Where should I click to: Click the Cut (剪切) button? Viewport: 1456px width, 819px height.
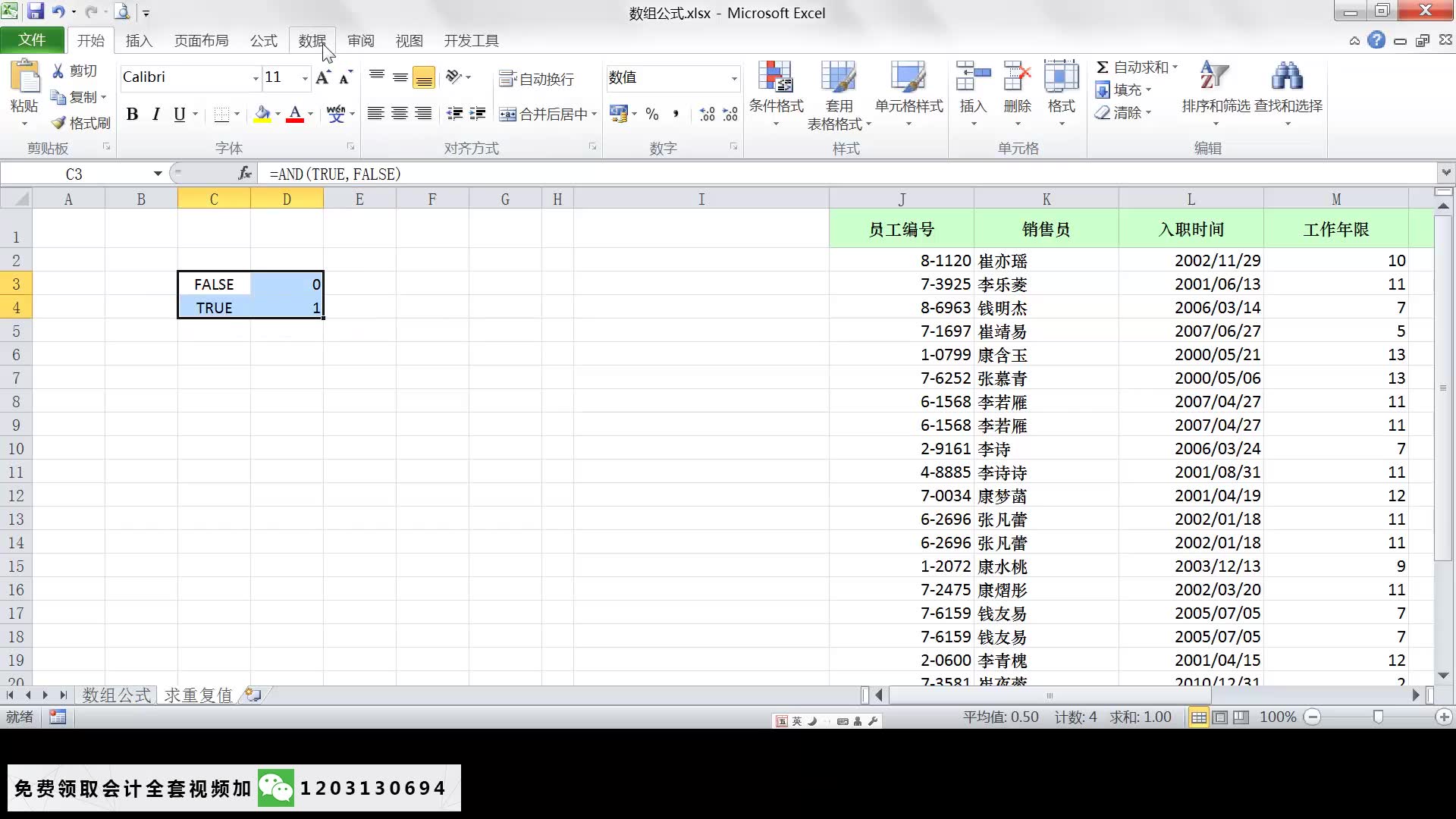(x=75, y=71)
